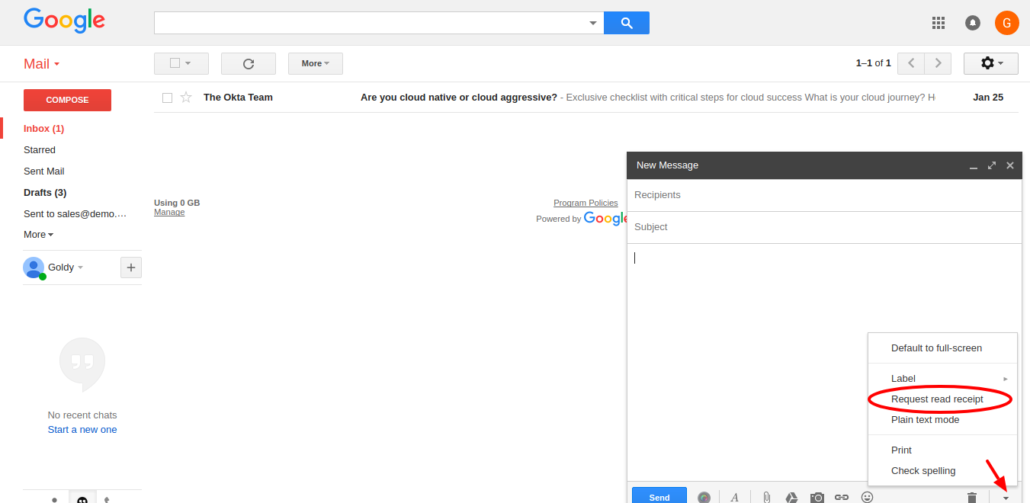The width and height of the screenshot is (1030, 503).
Task: Go to newer messages with left arrow
Action: click(910, 63)
